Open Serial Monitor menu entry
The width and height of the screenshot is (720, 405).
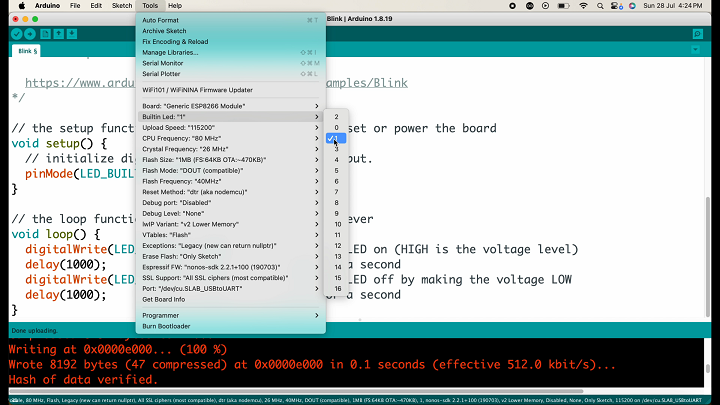(x=231, y=63)
